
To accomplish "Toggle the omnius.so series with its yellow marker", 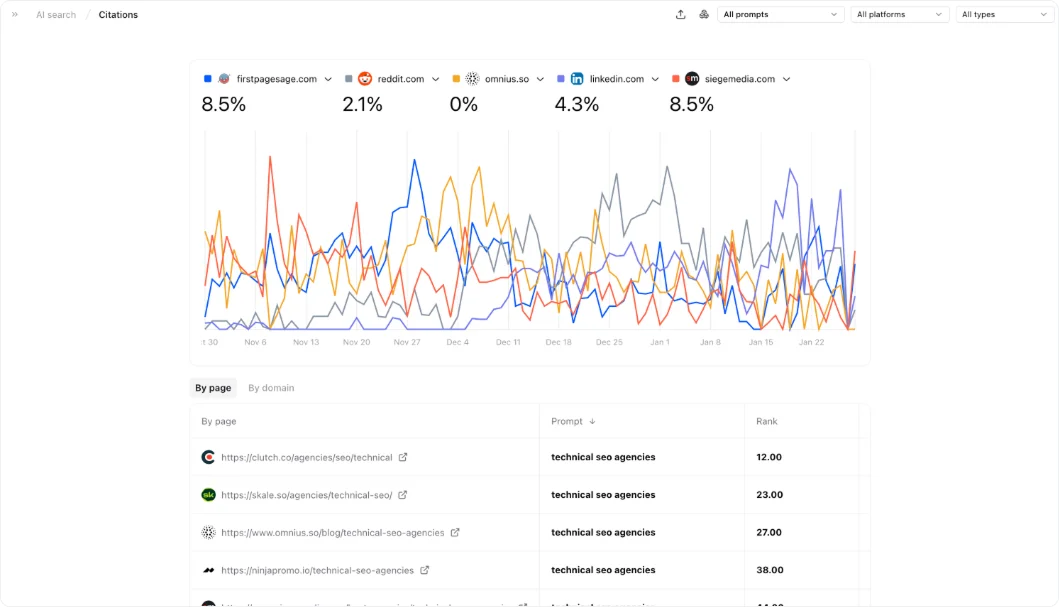I will coord(454,78).
